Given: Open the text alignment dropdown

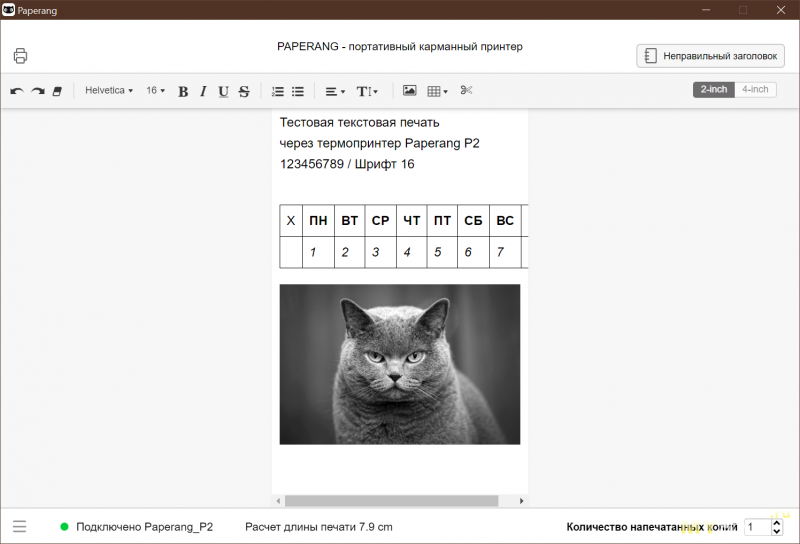Looking at the screenshot, I should point(335,91).
